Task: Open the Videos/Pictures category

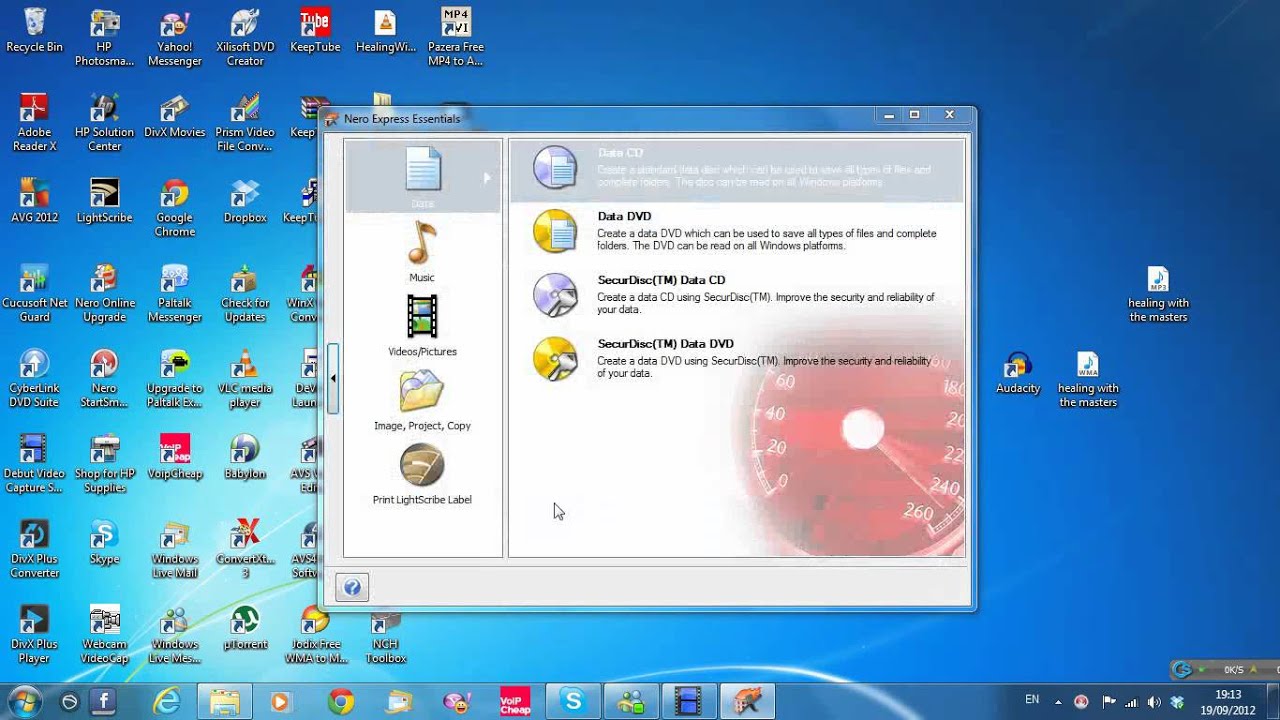Action: pyautogui.click(x=422, y=325)
